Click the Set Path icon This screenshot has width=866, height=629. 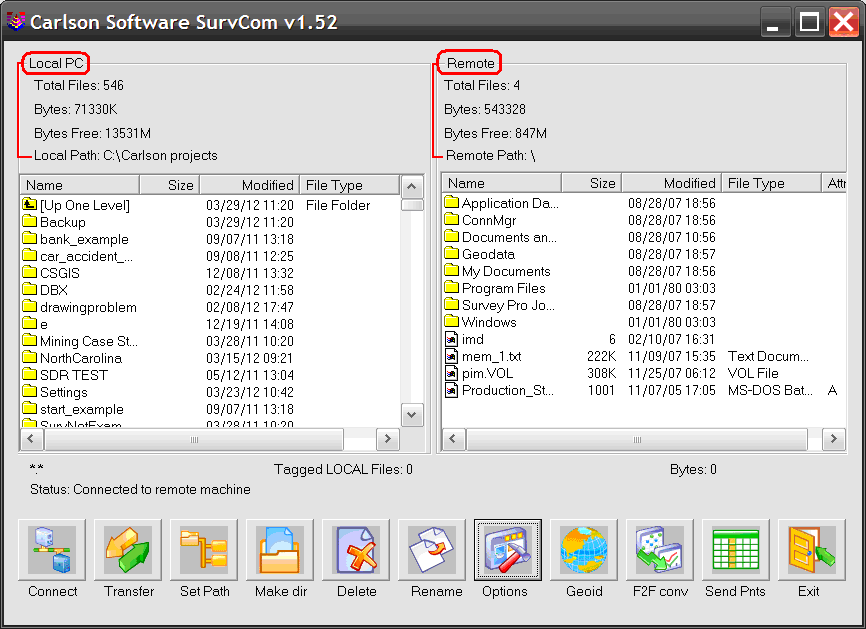point(204,549)
